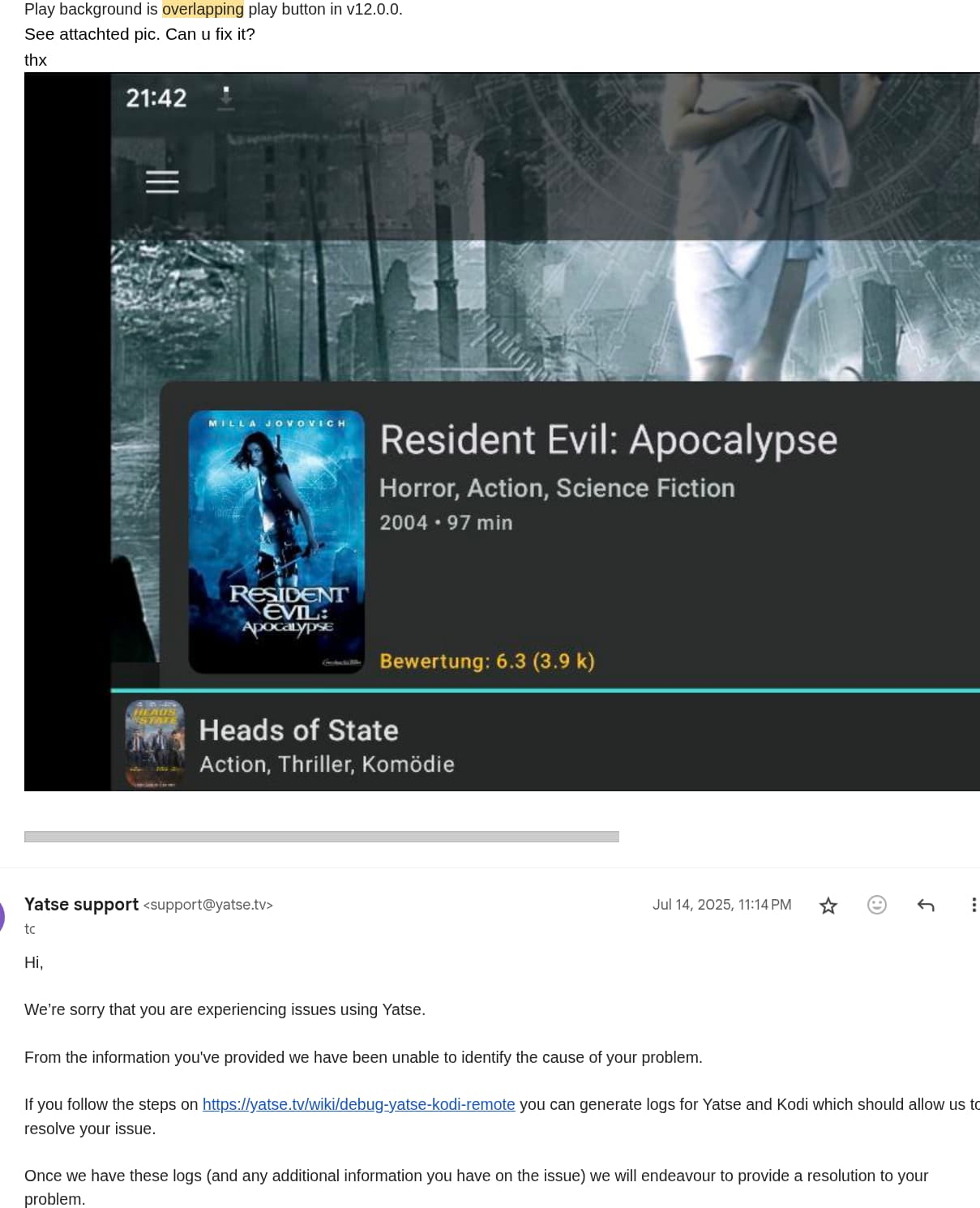The image size is (980, 1208).
Task: Click the download icon beside 21:42
Action: [x=226, y=97]
